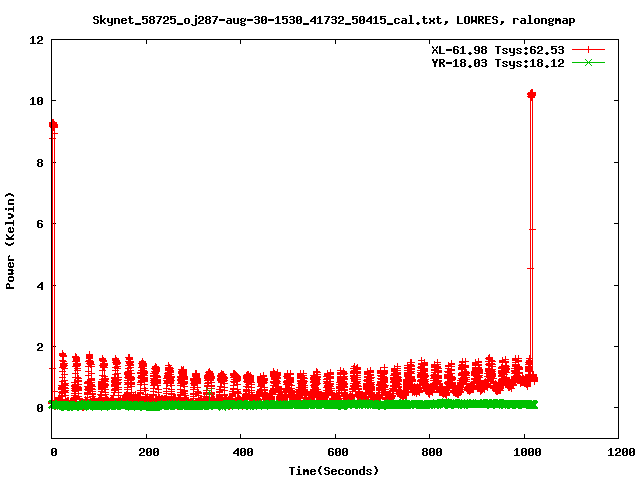The image size is (640, 480).
Task: Click x-axis tick label 200
Action: [x=148, y=452]
